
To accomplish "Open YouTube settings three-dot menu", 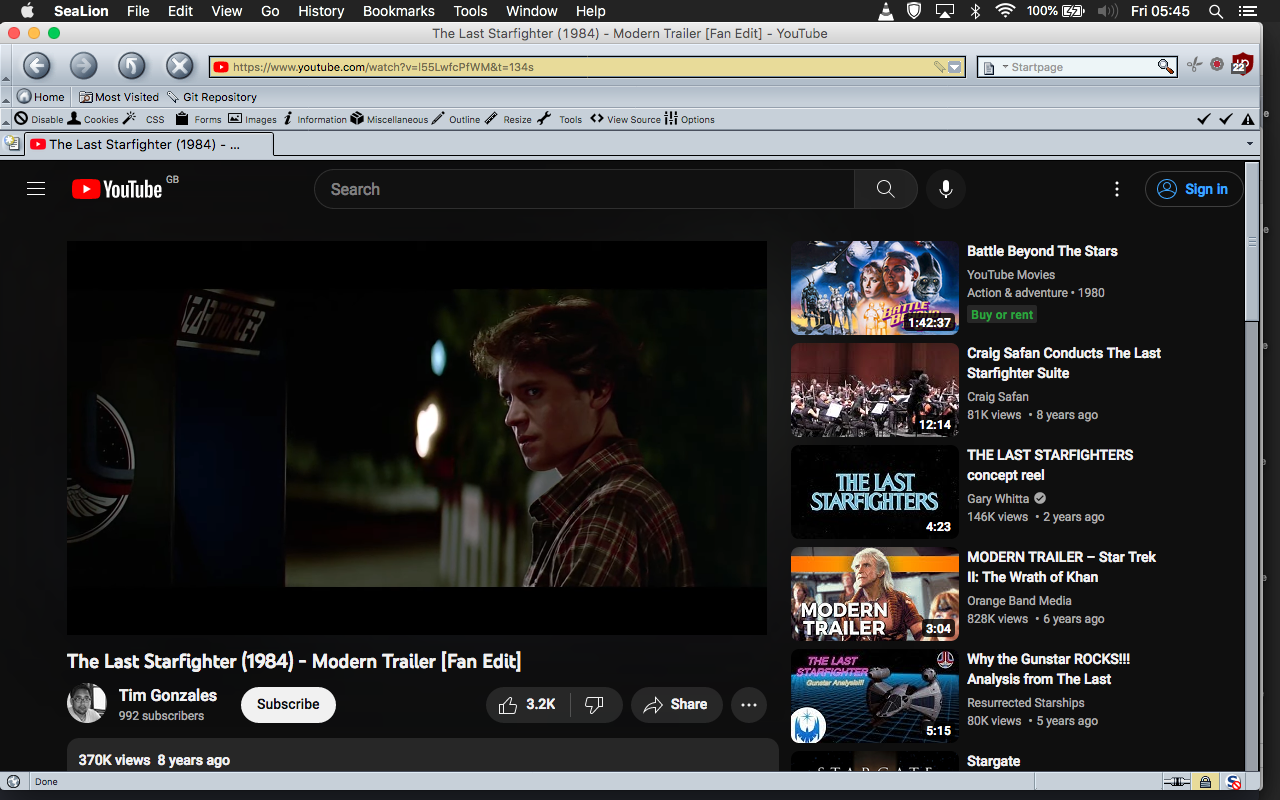I will [1117, 189].
